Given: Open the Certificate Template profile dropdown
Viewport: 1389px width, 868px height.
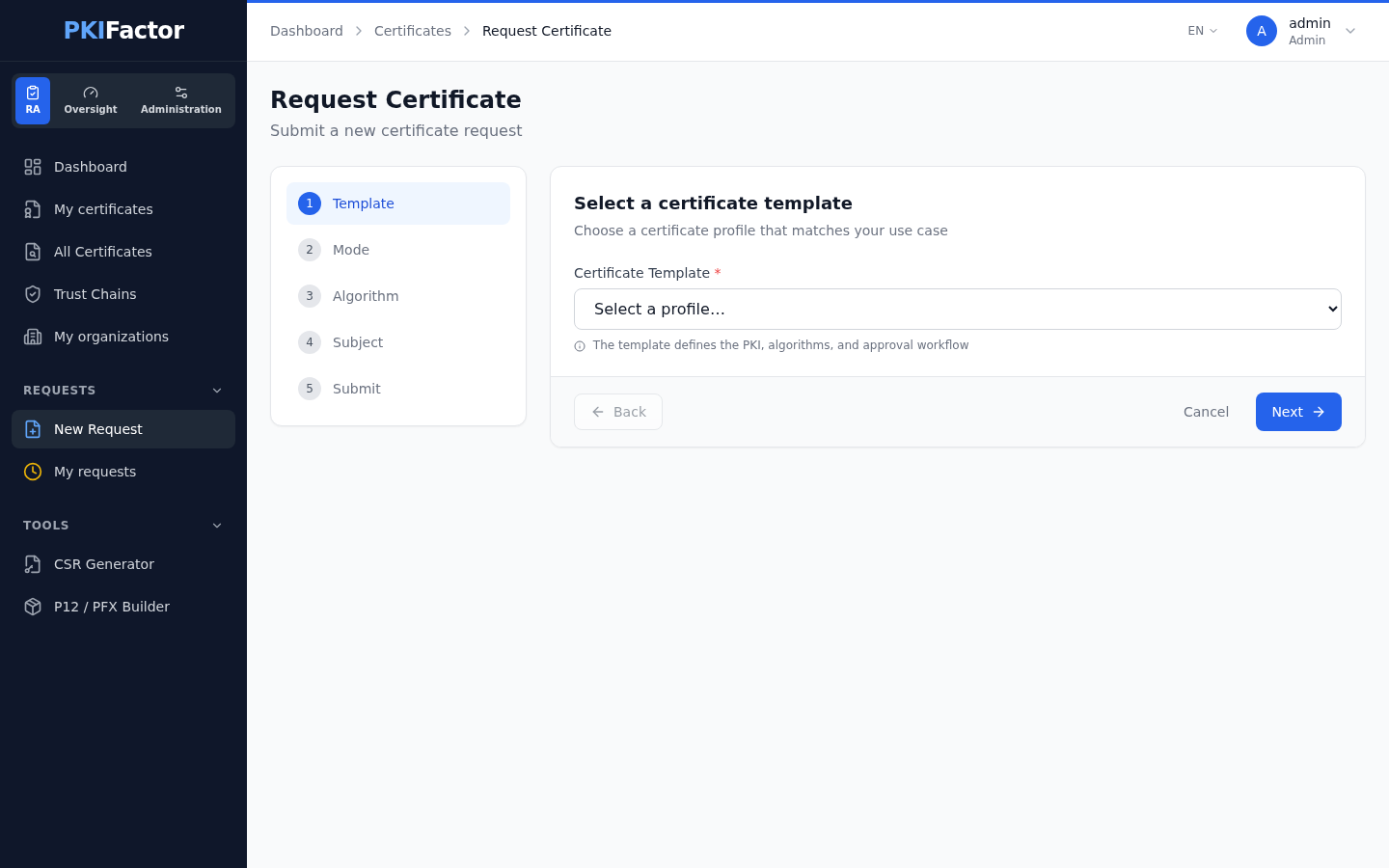Looking at the screenshot, I should coord(958,310).
